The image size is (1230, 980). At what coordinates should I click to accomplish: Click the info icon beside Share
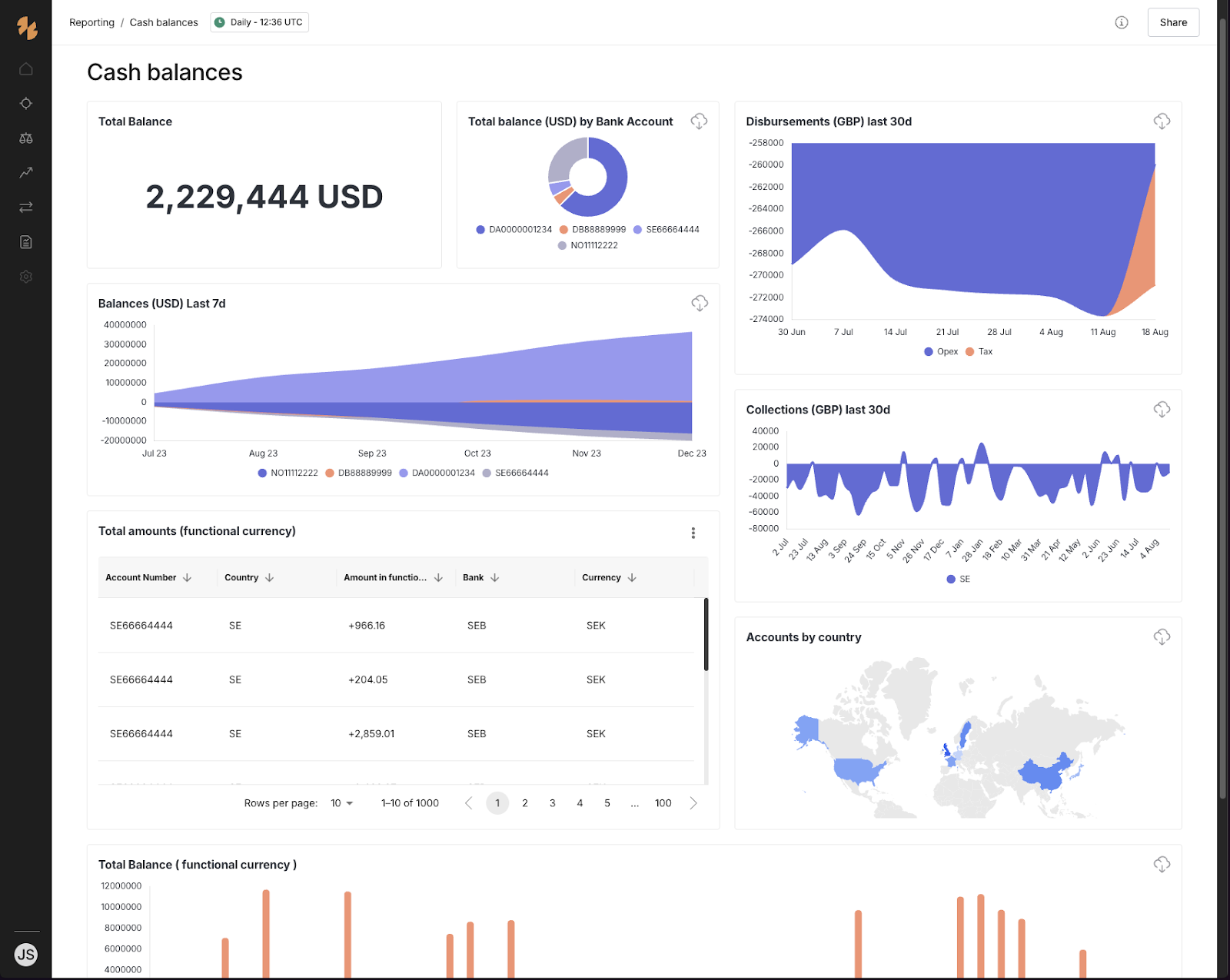[1122, 22]
